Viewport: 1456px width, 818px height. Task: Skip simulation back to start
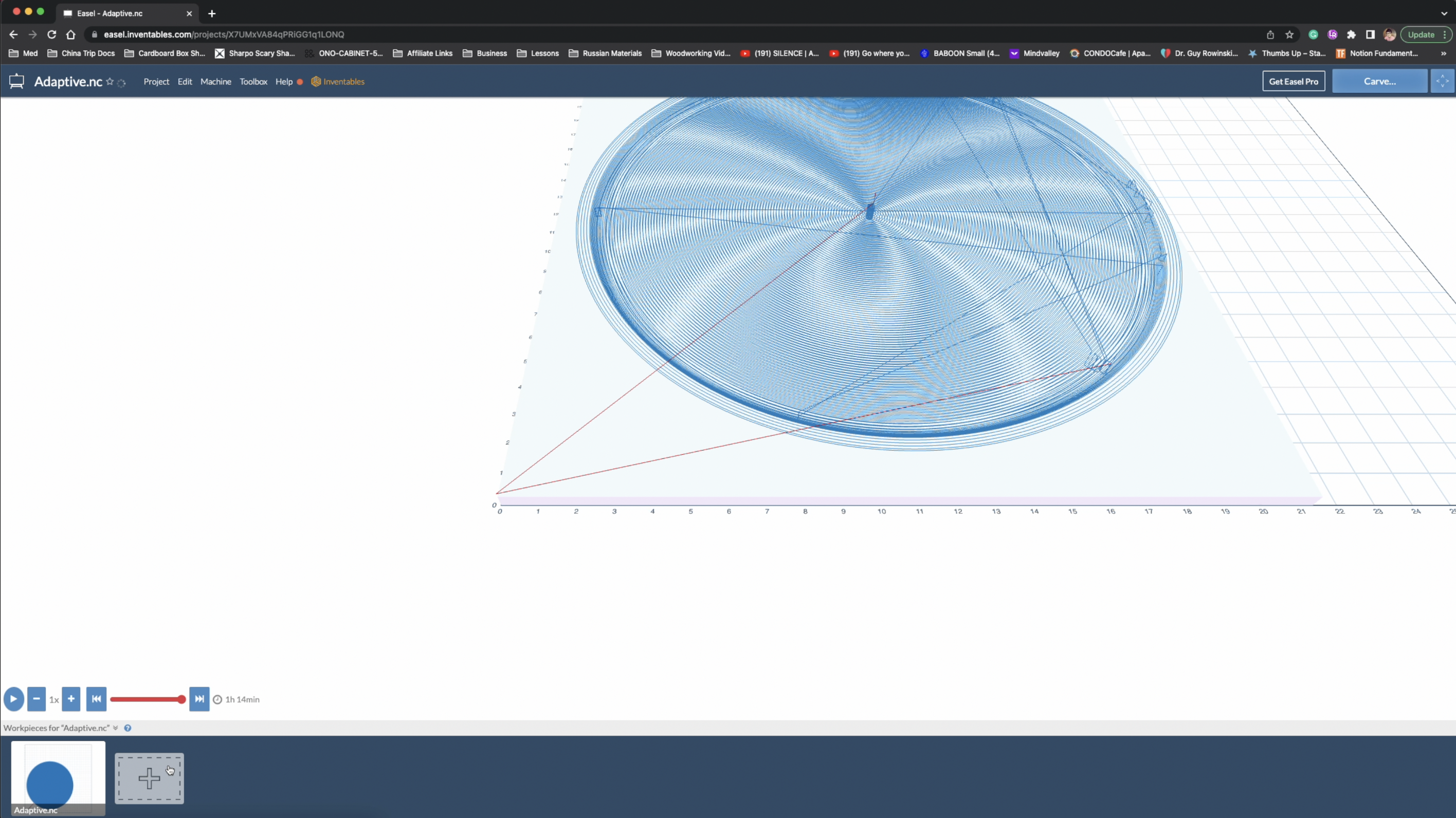[96, 699]
